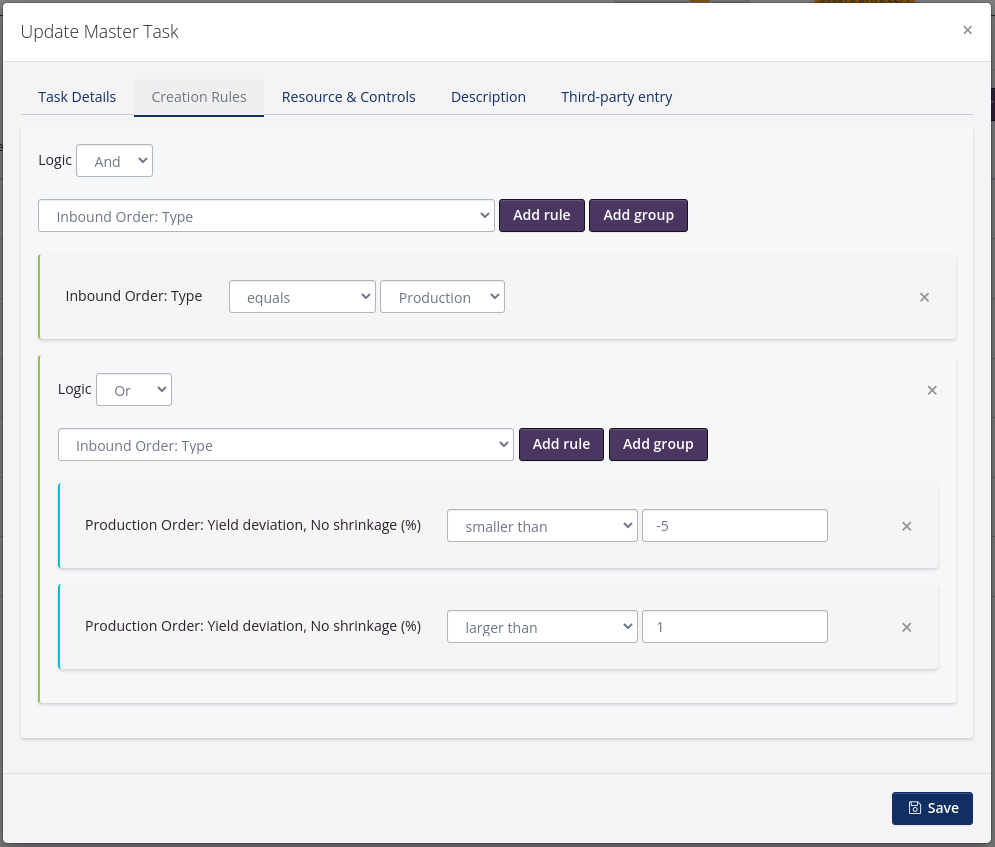Close the Update Master Task dialog
This screenshot has width=995, height=847.
click(967, 30)
